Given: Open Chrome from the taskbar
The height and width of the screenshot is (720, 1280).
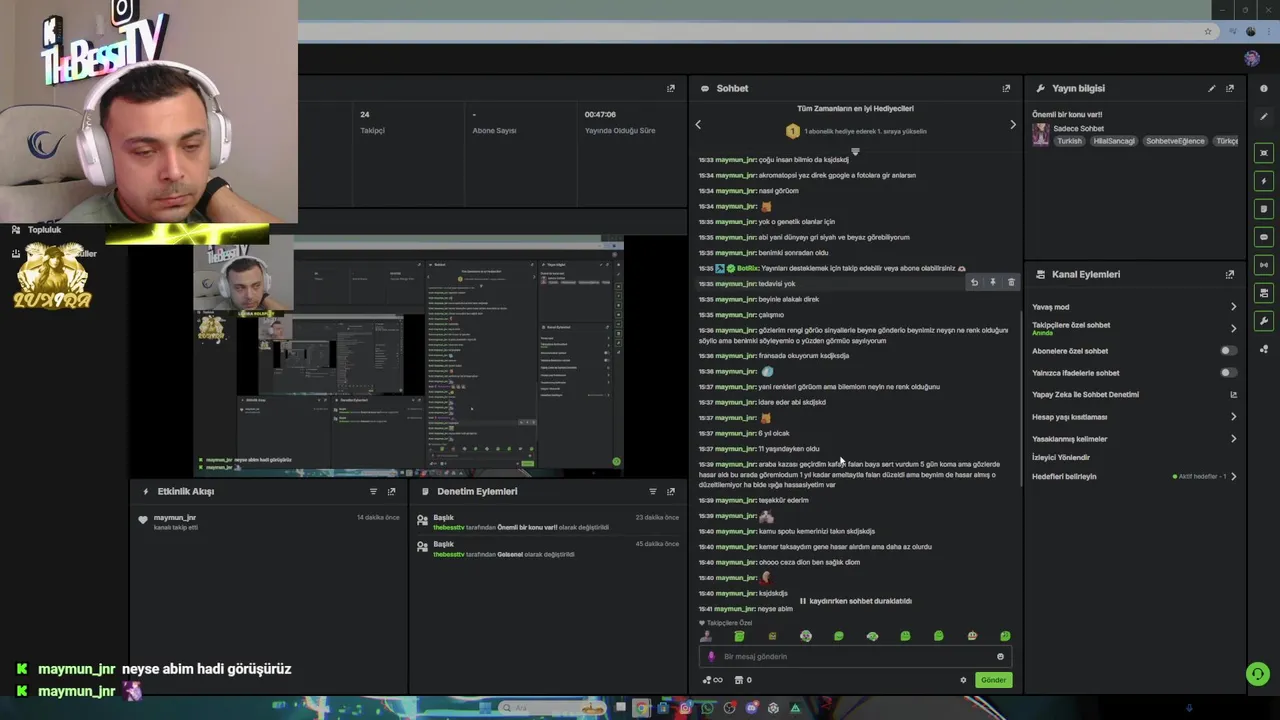Looking at the screenshot, I should coord(641,708).
